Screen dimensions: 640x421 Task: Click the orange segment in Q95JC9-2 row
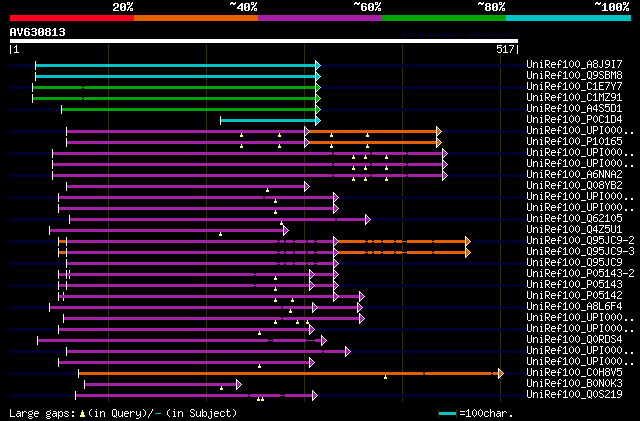tap(402, 242)
